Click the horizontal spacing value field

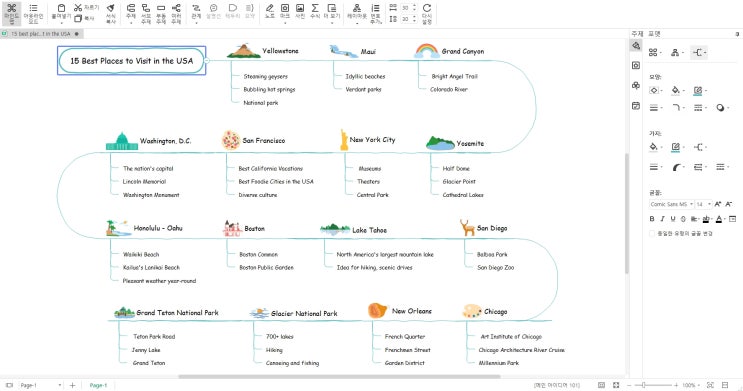tap(406, 8)
